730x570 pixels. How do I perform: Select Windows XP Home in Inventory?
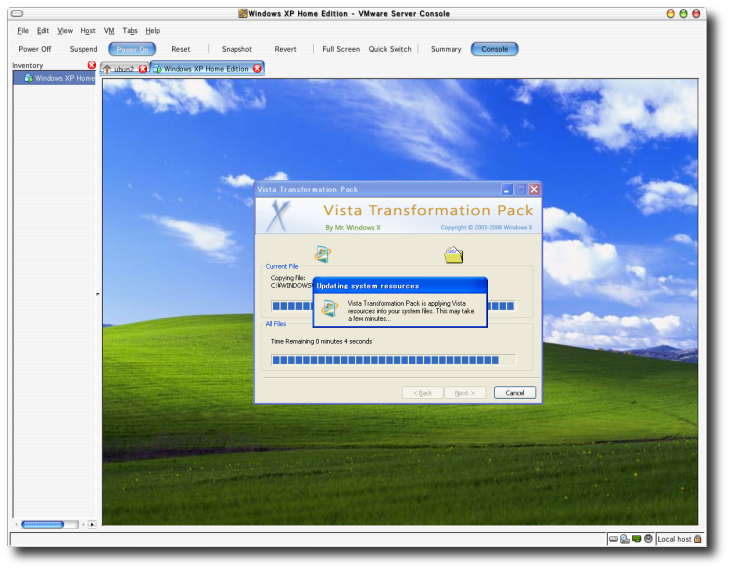point(54,78)
